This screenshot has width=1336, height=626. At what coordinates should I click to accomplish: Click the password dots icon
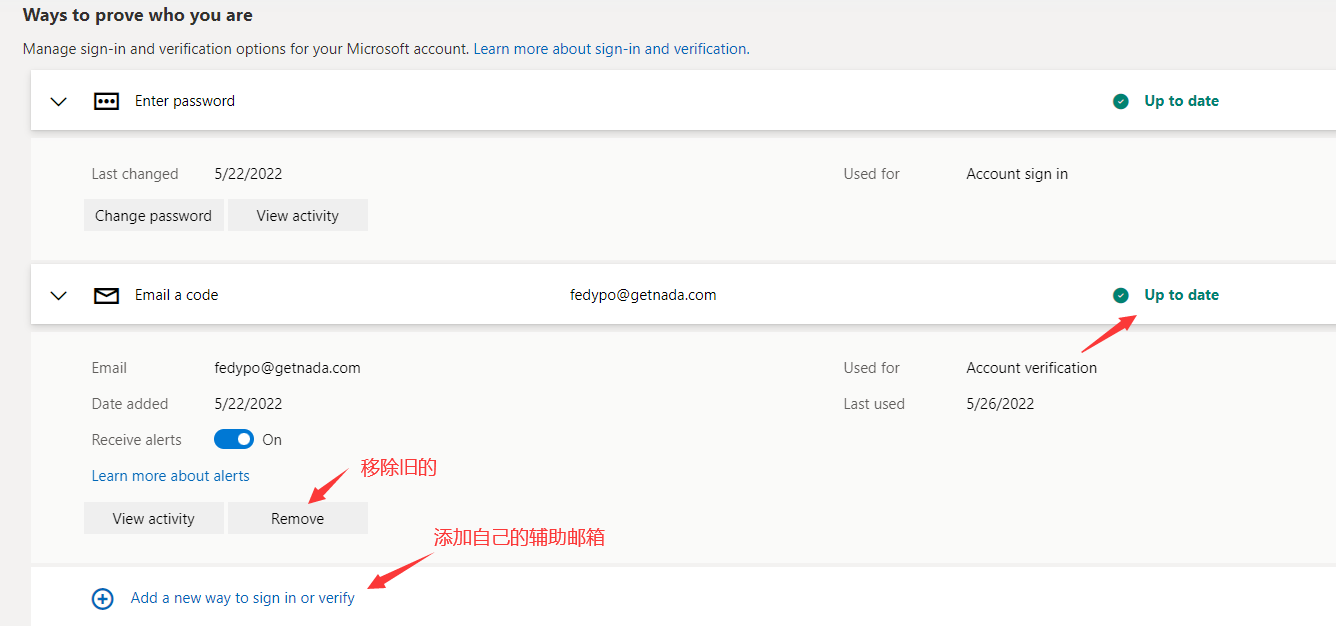pyautogui.click(x=106, y=101)
